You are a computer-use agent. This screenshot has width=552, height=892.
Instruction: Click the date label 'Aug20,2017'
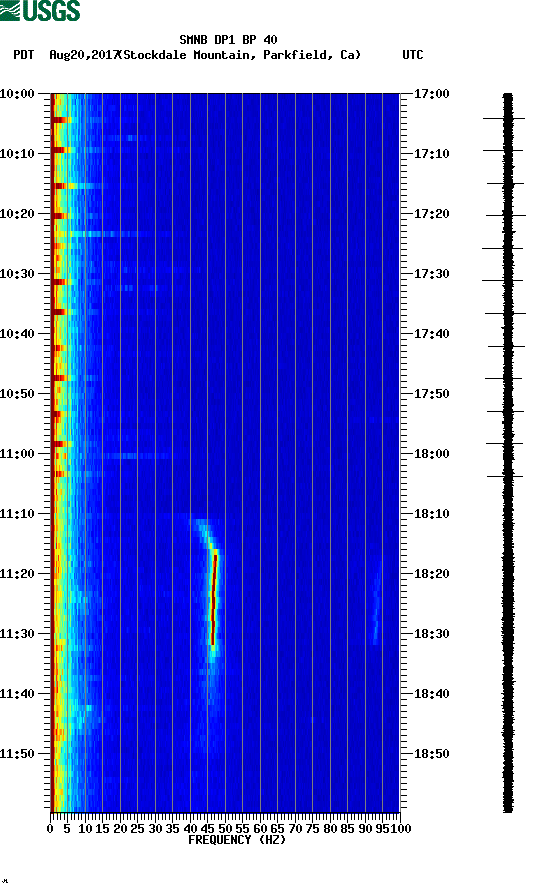tap(84, 55)
